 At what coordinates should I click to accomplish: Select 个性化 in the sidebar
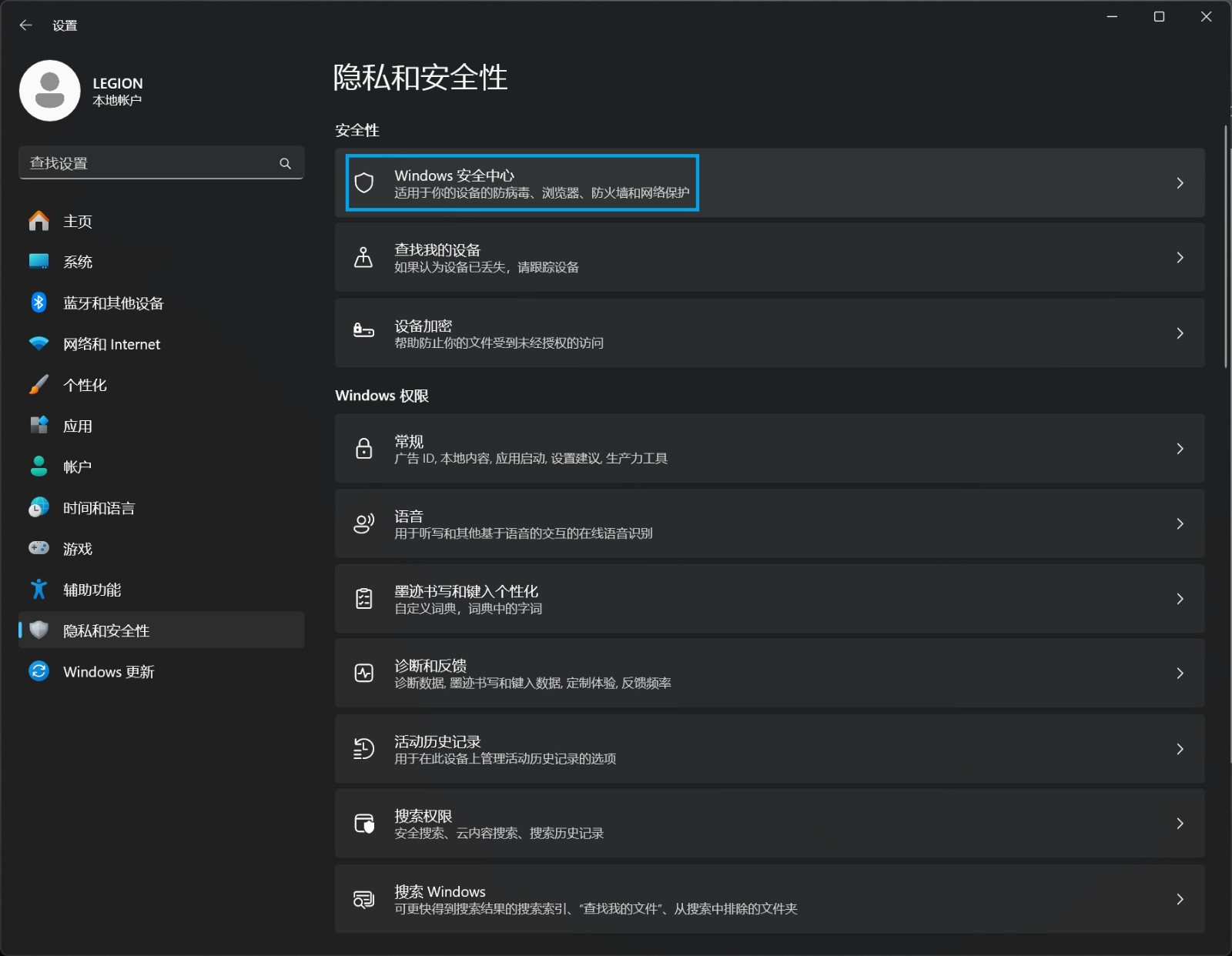point(162,384)
